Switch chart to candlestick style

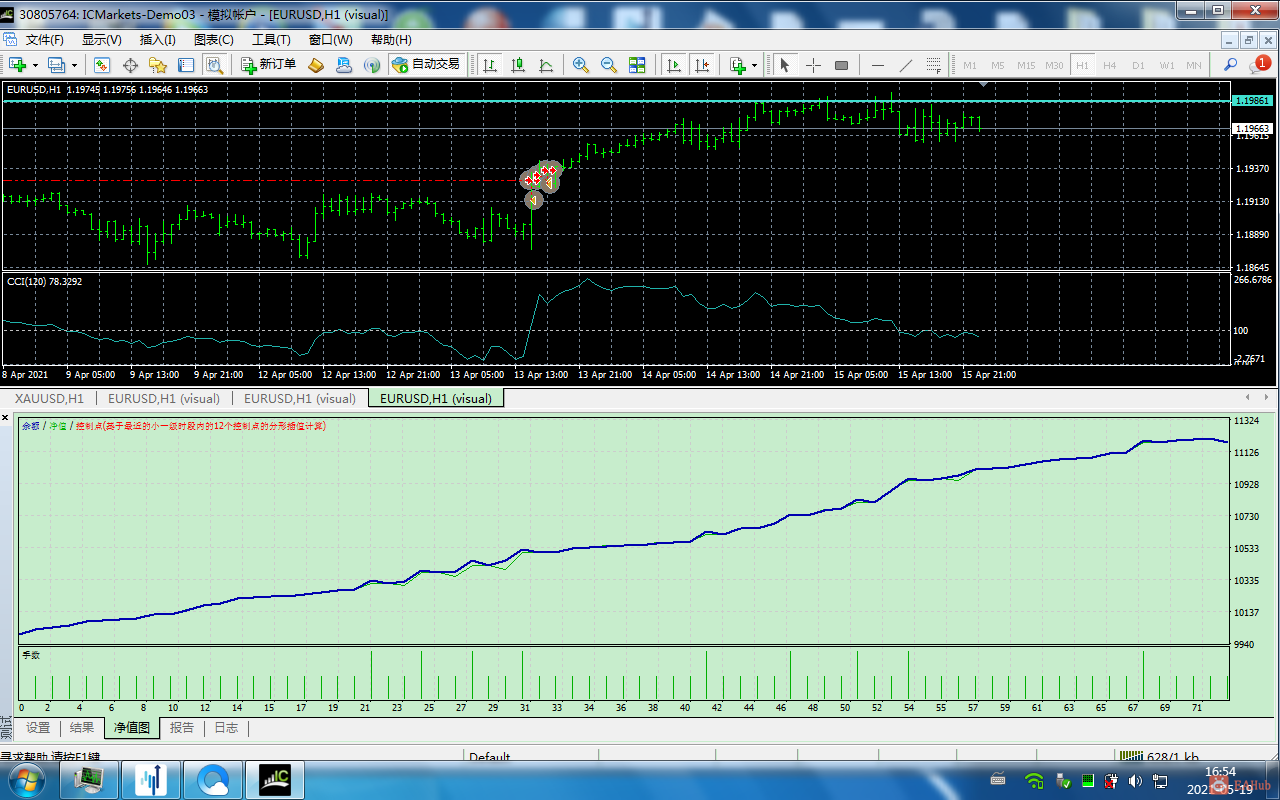point(518,65)
